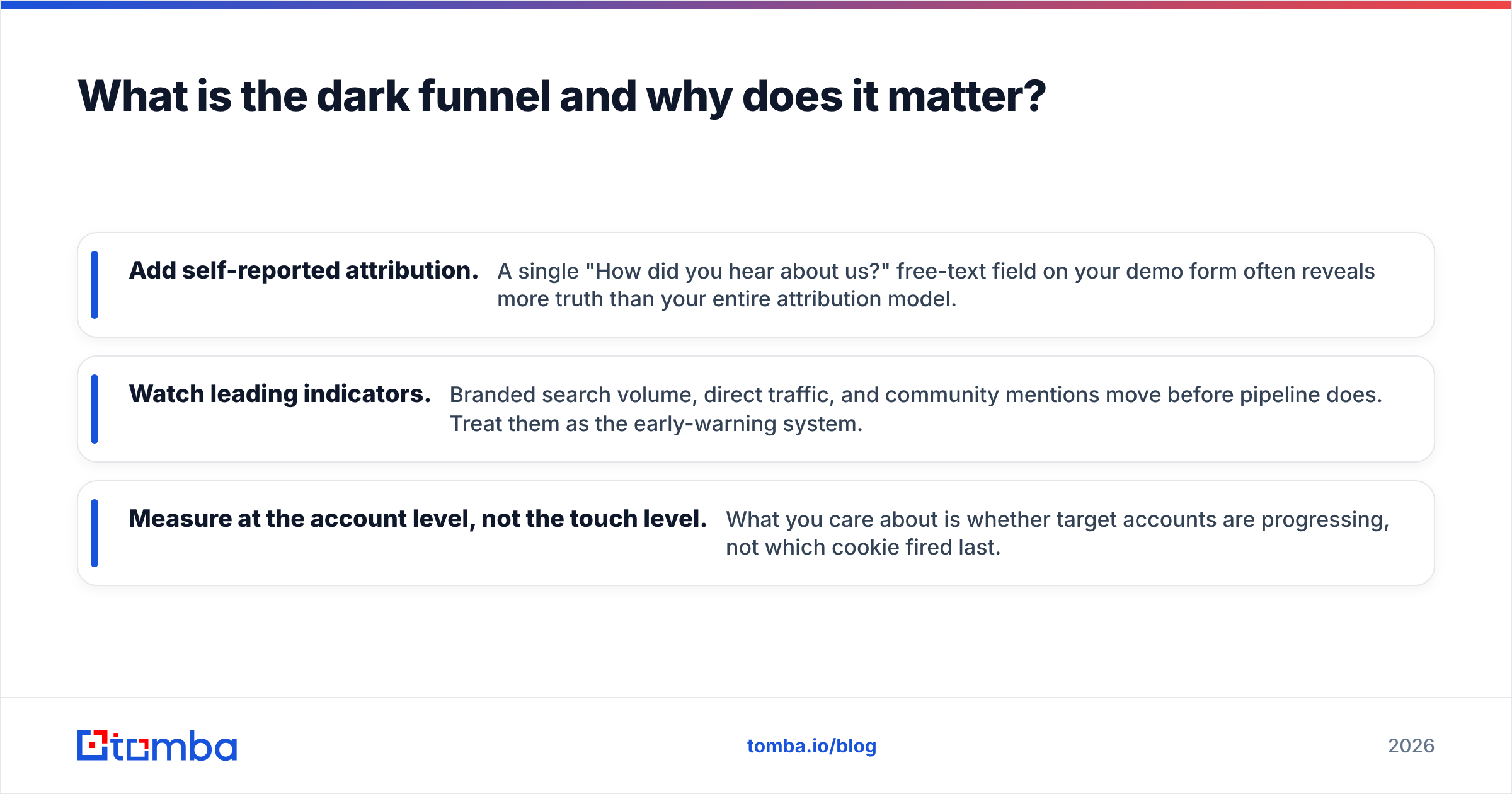This screenshot has height=794, width=1512.
Task: Open the tomba.io/blog link
Action: click(811, 746)
